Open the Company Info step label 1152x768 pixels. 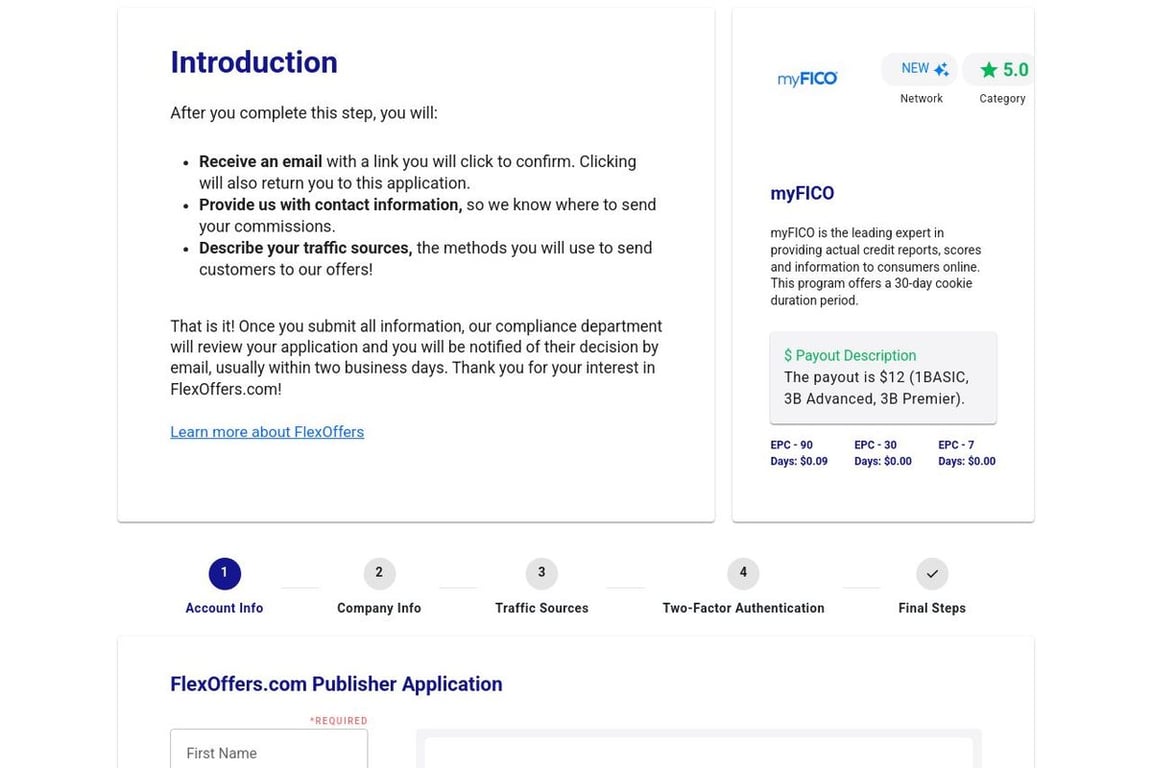(x=379, y=608)
